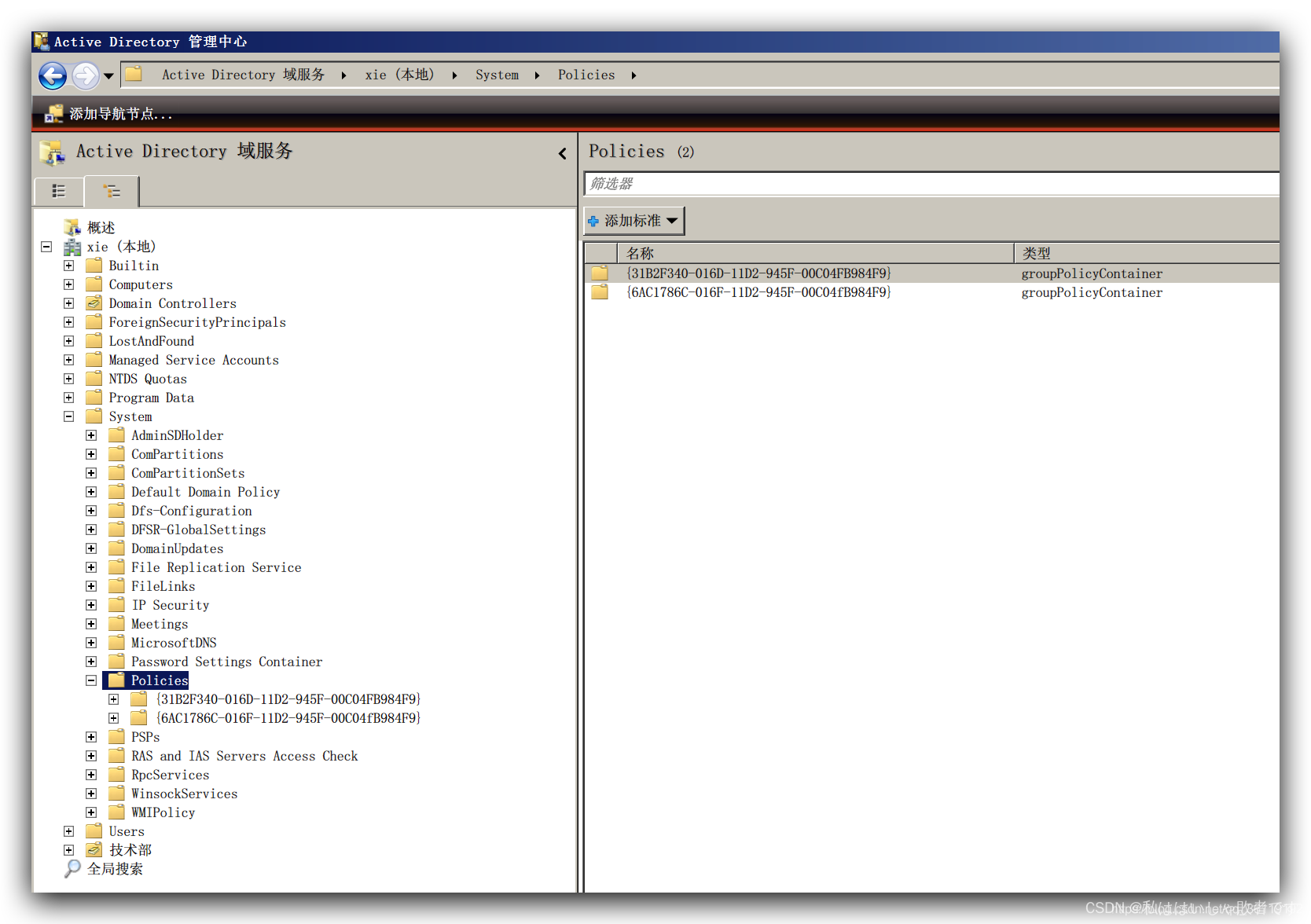This screenshot has width=1311, height=924.
Task: Select the xie (本地) breadcrumb segment
Action: pos(399,75)
